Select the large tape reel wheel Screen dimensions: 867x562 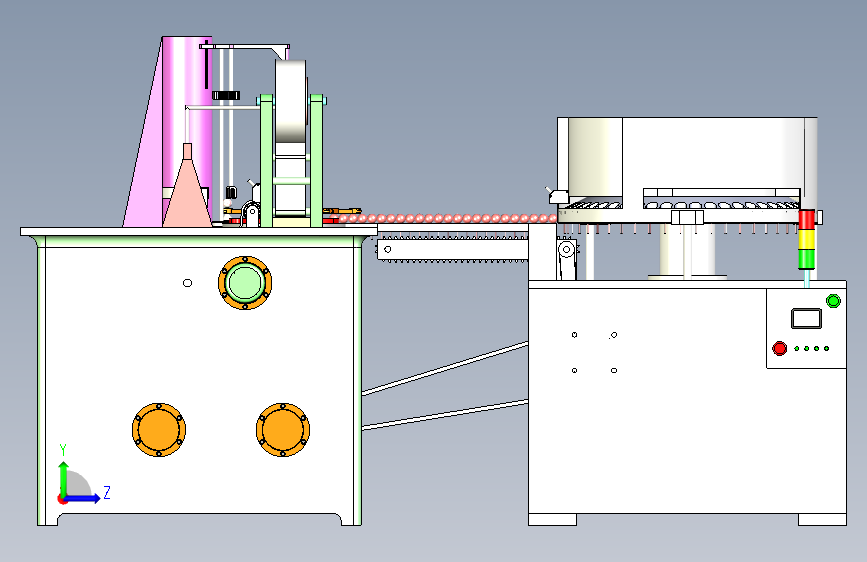click(291, 101)
